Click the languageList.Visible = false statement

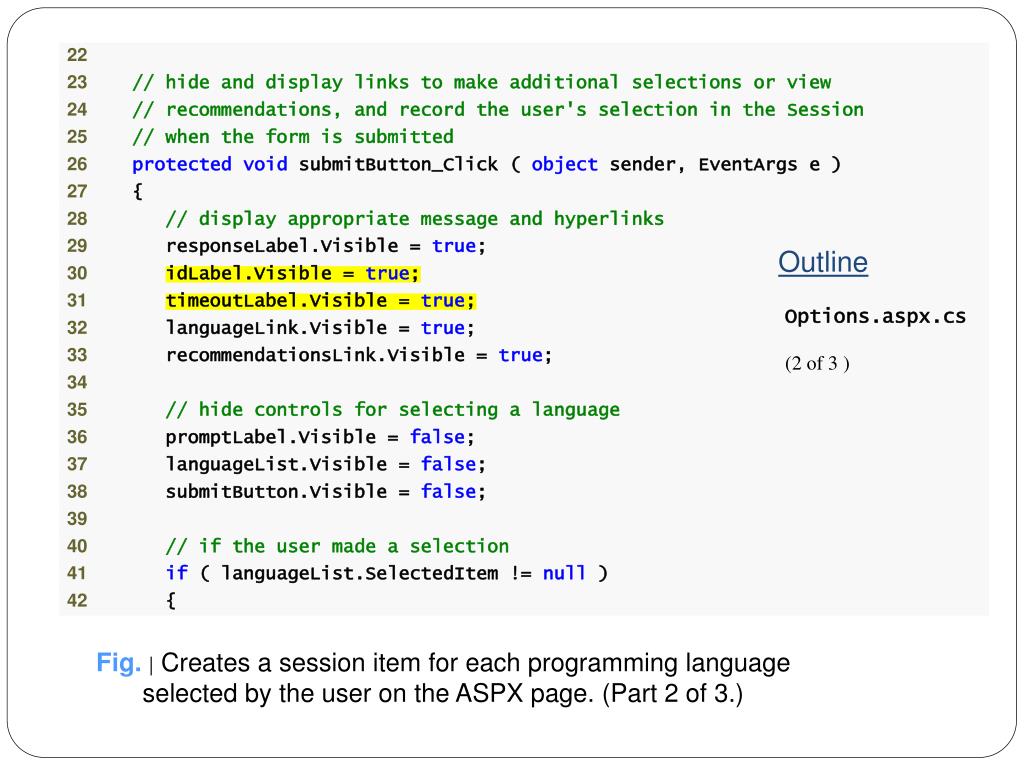(x=325, y=464)
